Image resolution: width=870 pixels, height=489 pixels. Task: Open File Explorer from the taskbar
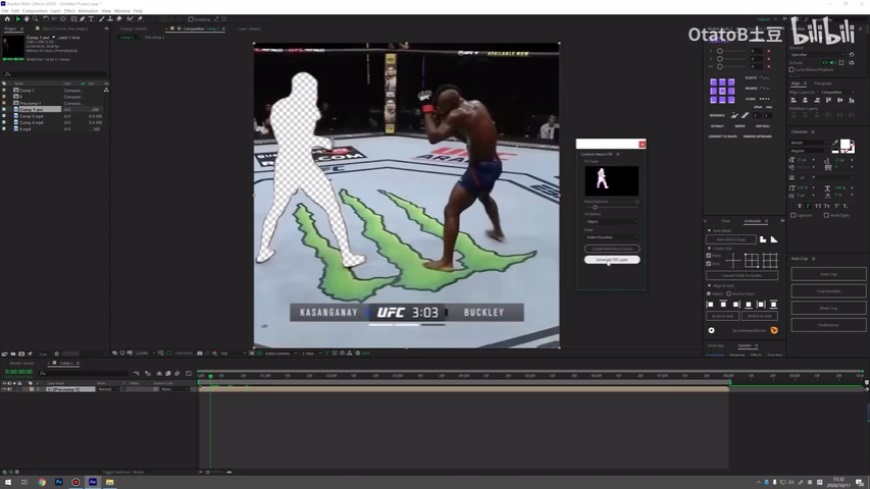coord(109,482)
